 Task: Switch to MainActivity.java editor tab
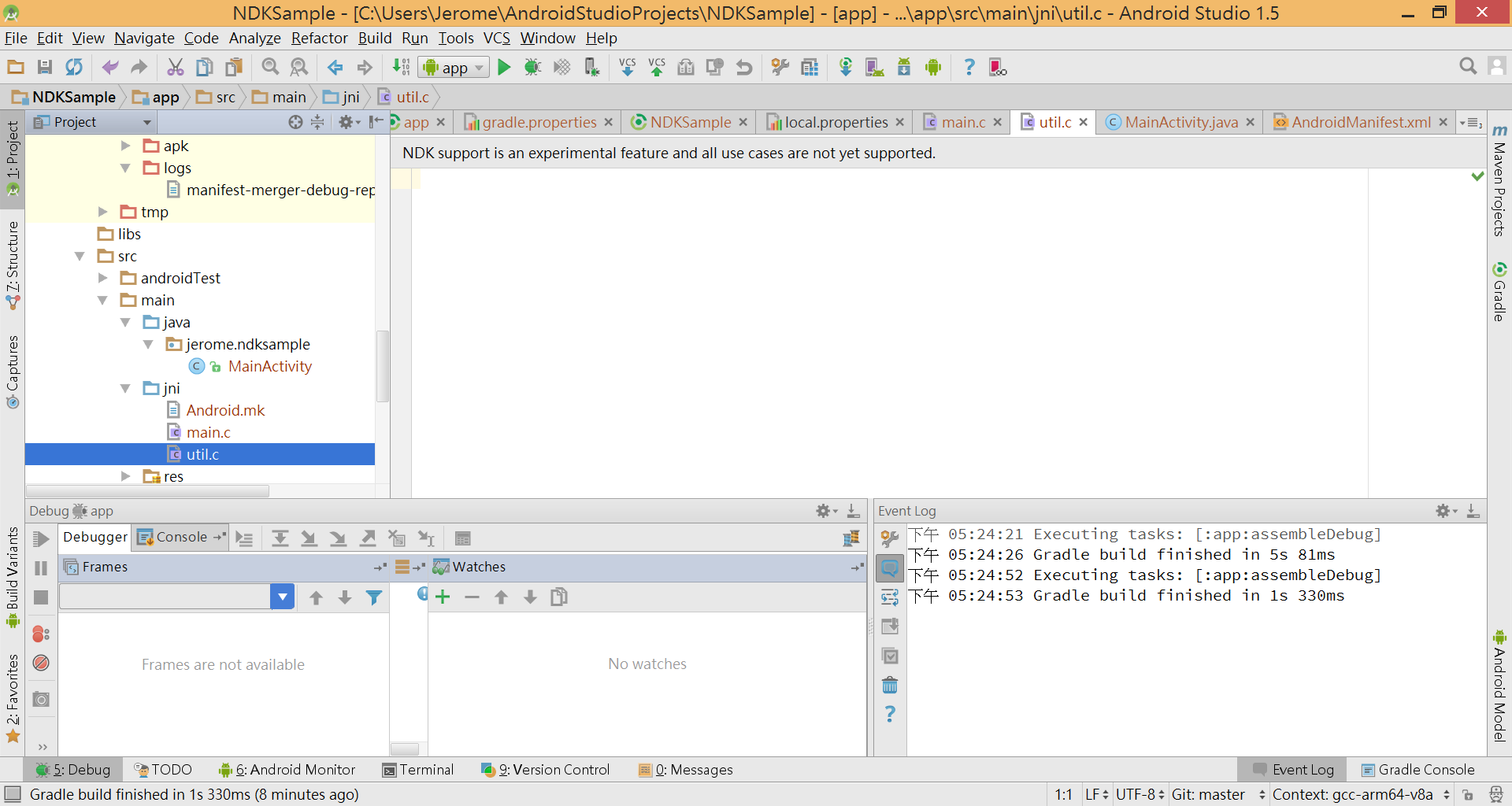point(1181,122)
